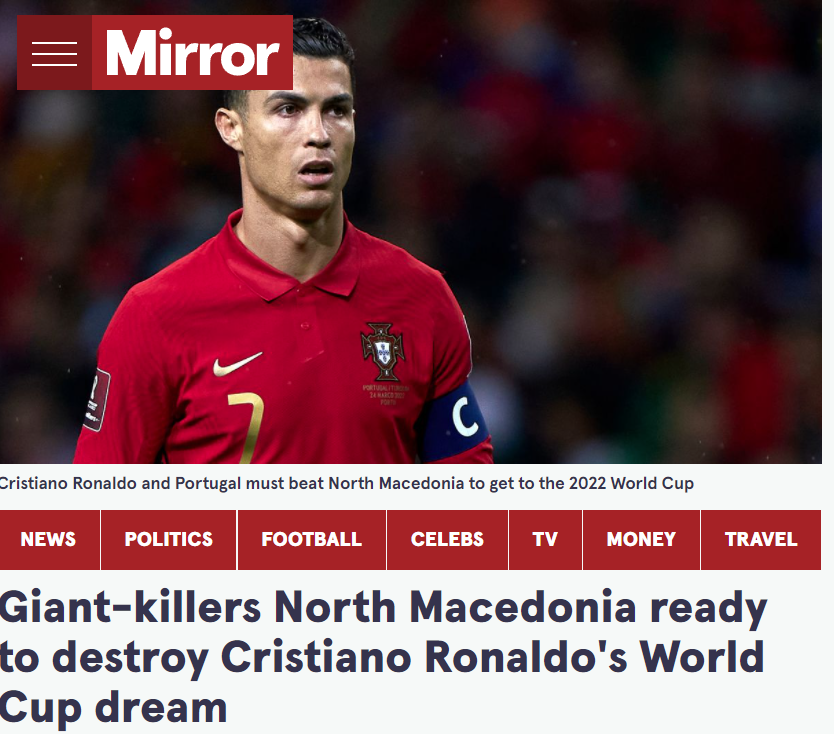
Task: Open the NEWS section
Action: pyautogui.click(x=49, y=539)
